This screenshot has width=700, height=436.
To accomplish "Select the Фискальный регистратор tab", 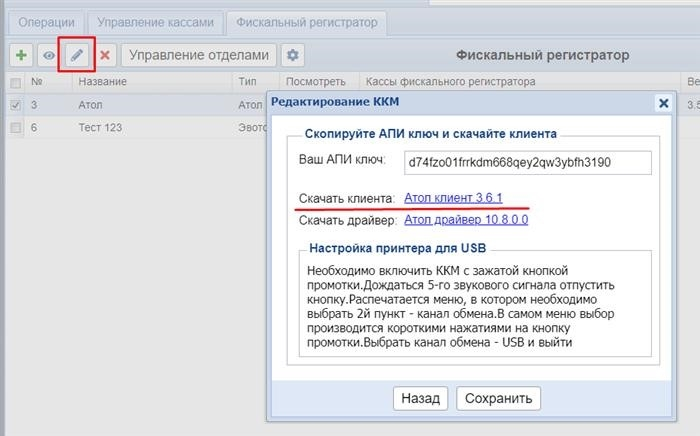I will (x=305, y=20).
